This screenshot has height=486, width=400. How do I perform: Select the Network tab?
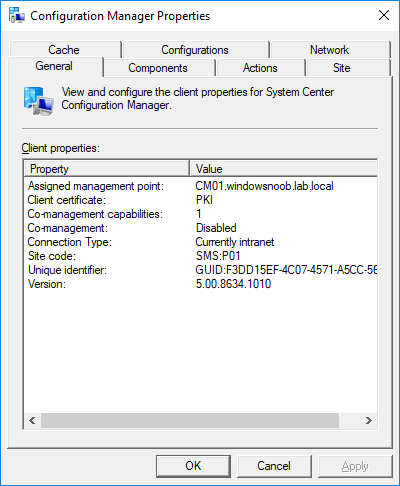tap(330, 50)
